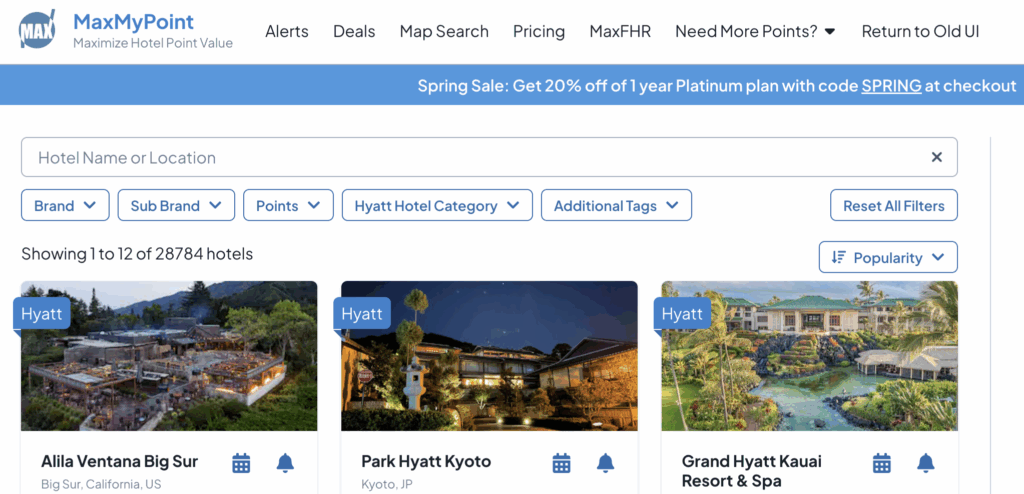Set alert bell for Alila Ventana Big Sur
1024x494 pixels.
285,463
